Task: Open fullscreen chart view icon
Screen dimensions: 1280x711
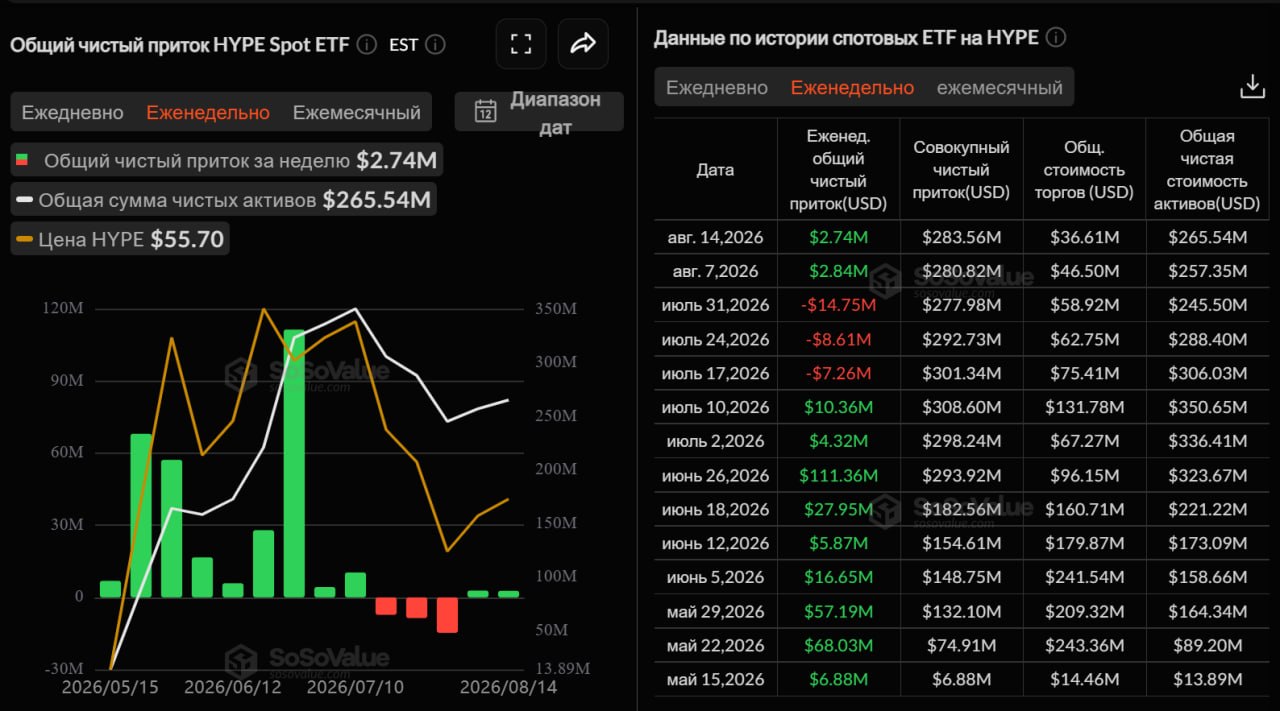Action: point(521,44)
